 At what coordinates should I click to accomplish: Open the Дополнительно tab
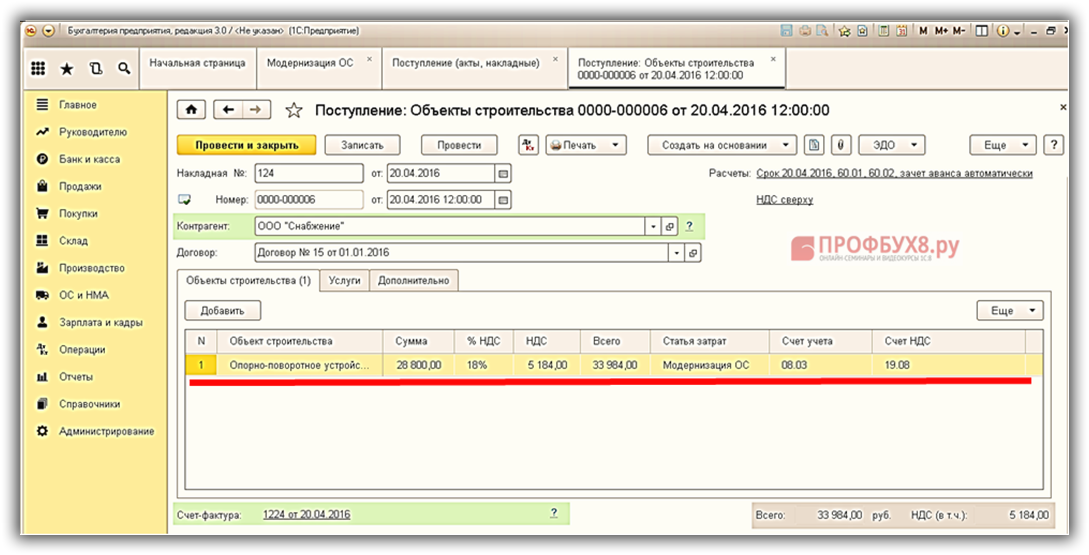(x=414, y=281)
